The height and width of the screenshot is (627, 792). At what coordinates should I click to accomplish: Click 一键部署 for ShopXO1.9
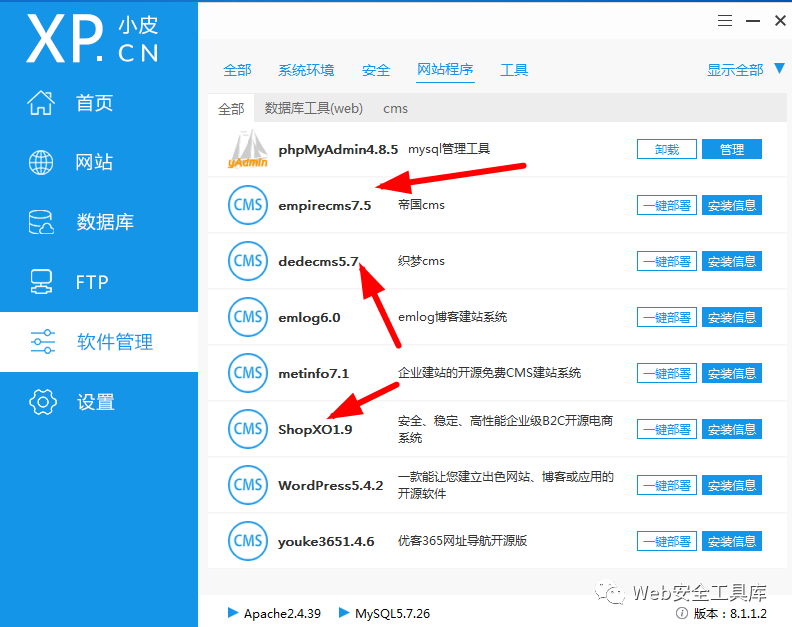[x=667, y=429]
